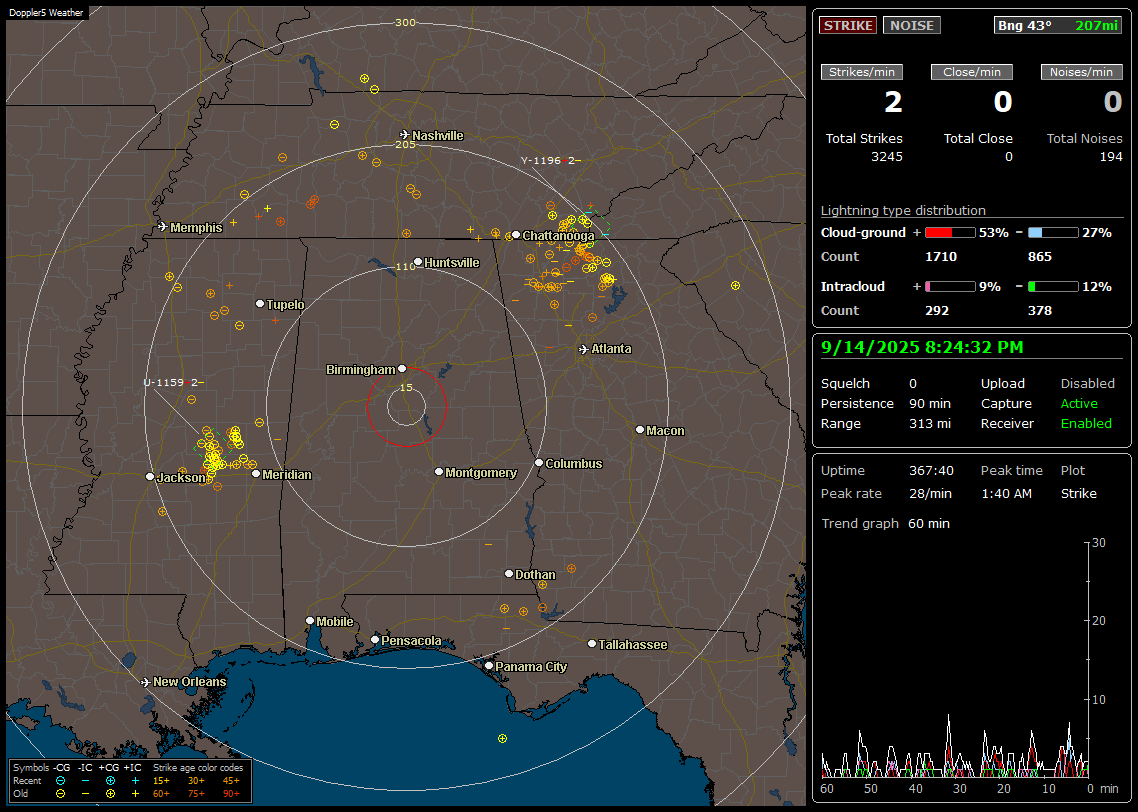Click the Noises/min button

click(x=1081, y=72)
